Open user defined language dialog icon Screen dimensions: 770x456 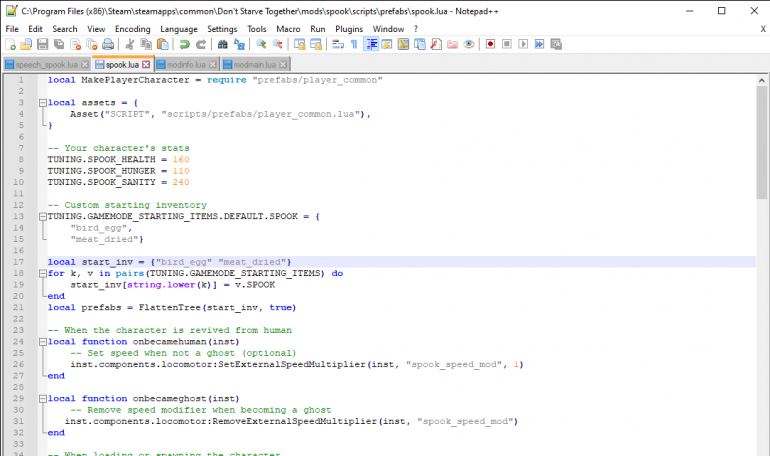tap(387, 45)
